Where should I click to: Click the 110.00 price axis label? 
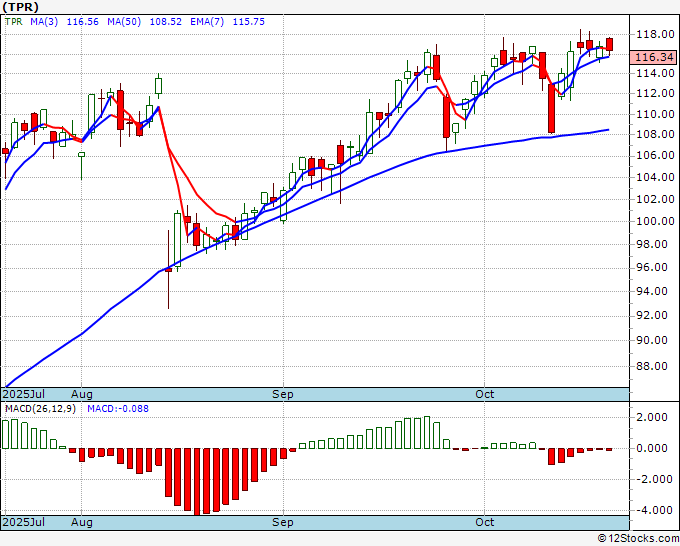point(655,114)
